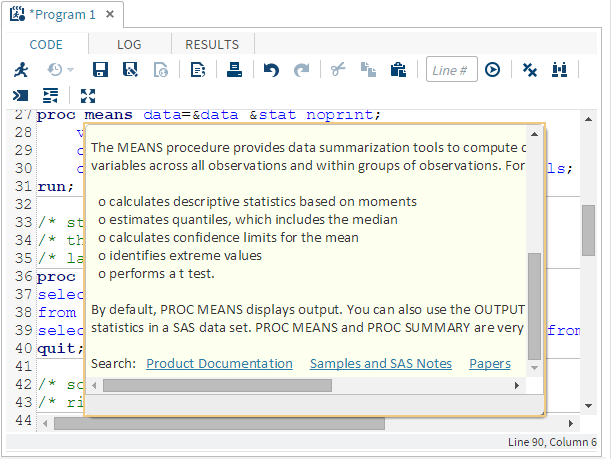Open the Samples and SAS Notes link
The image size is (611, 459).
380,364
